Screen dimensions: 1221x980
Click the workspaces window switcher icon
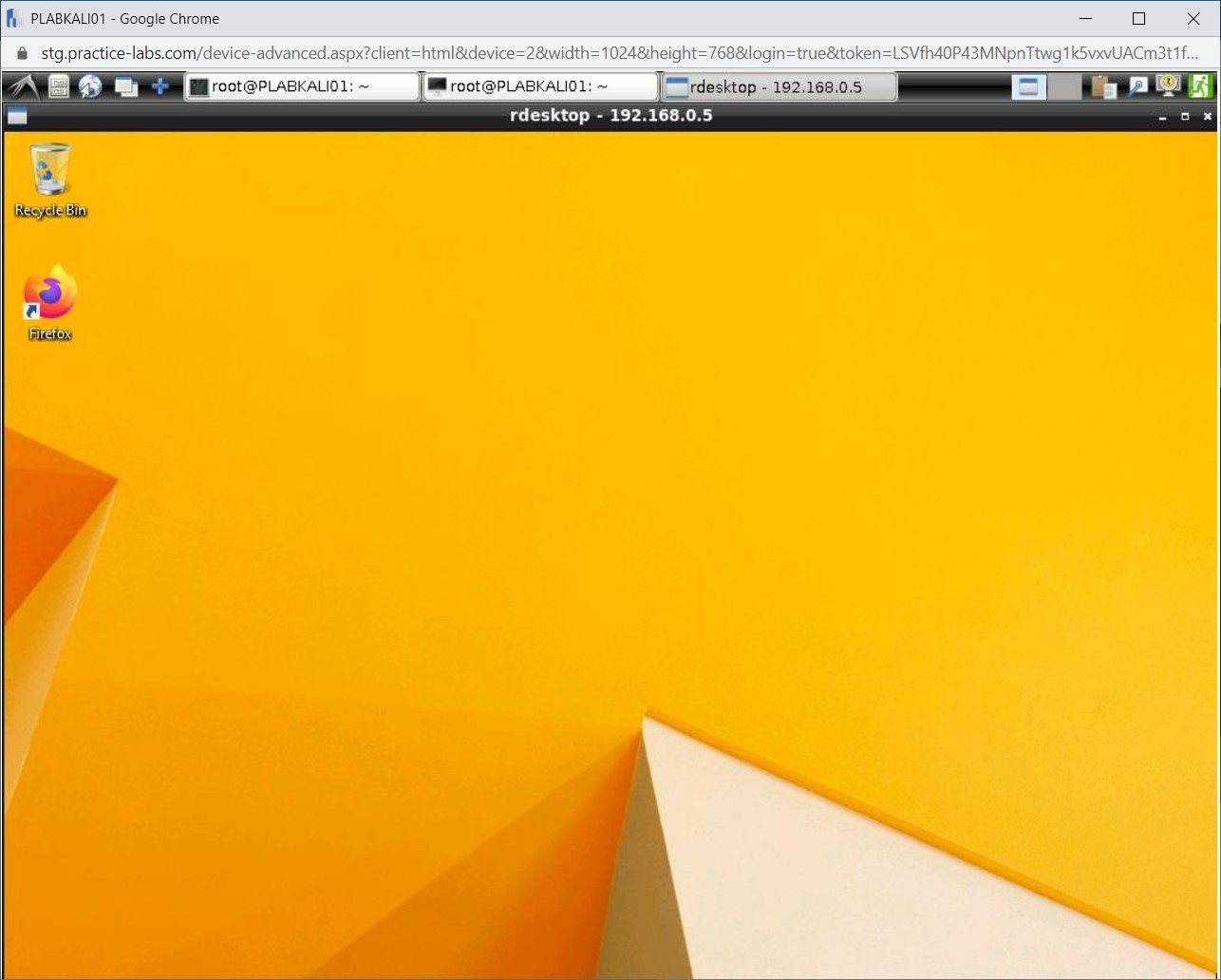pos(126,86)
